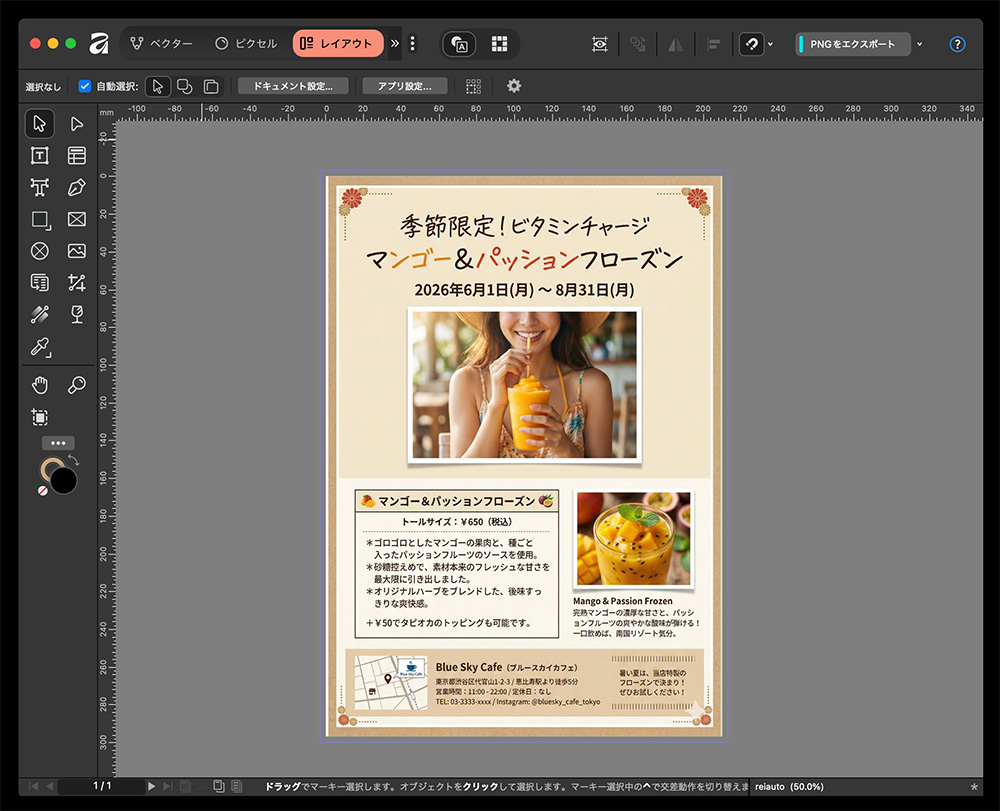This screenshot has height=811, width=1000.
Task: Select the Table tool
Action: 77,155
